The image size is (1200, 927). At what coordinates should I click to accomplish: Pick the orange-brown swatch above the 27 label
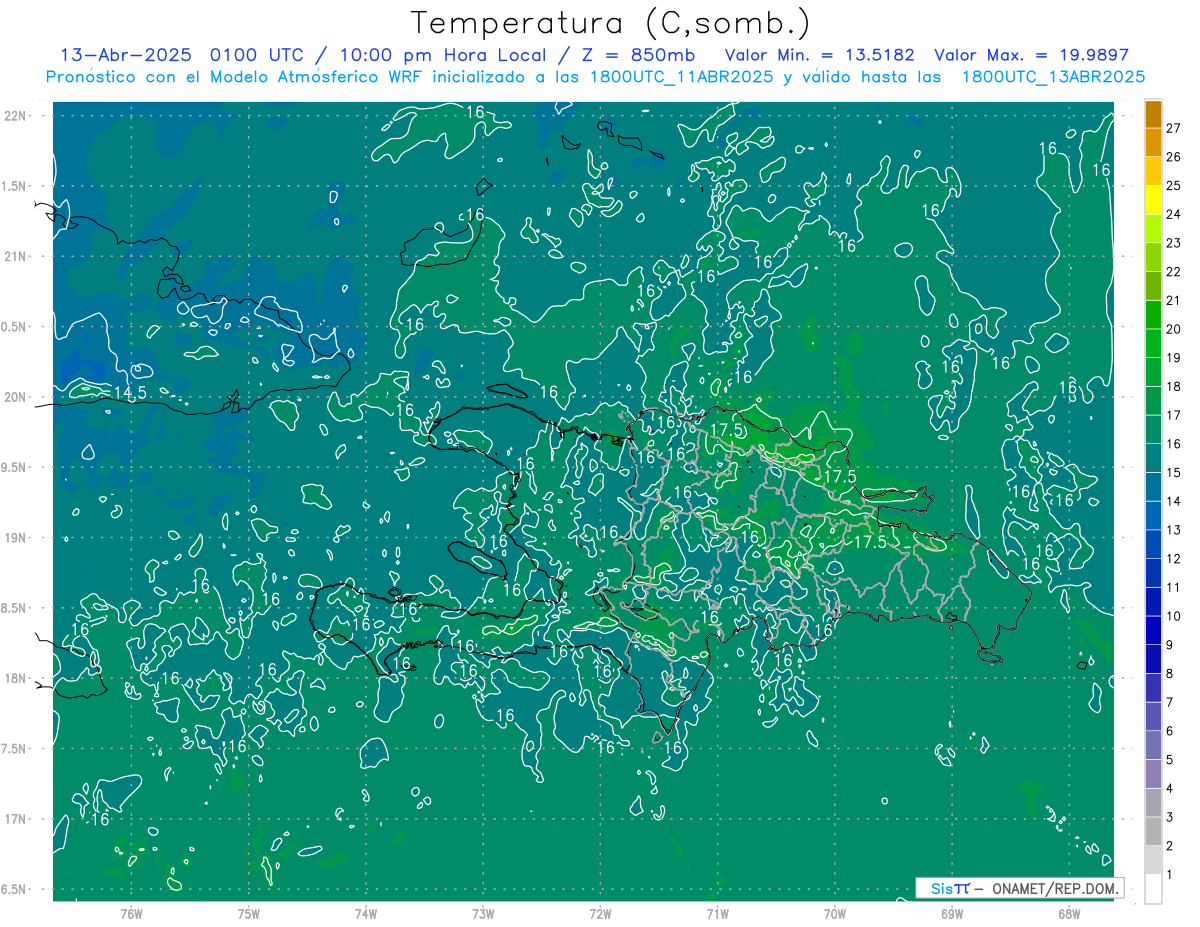click(x=1153, y=114)
